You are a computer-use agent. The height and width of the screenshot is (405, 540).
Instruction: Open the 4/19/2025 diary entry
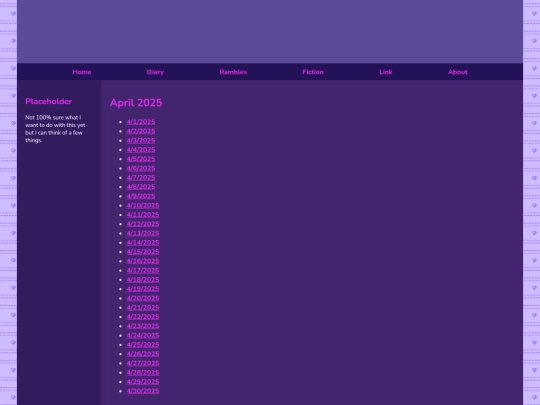pos(143,289)
